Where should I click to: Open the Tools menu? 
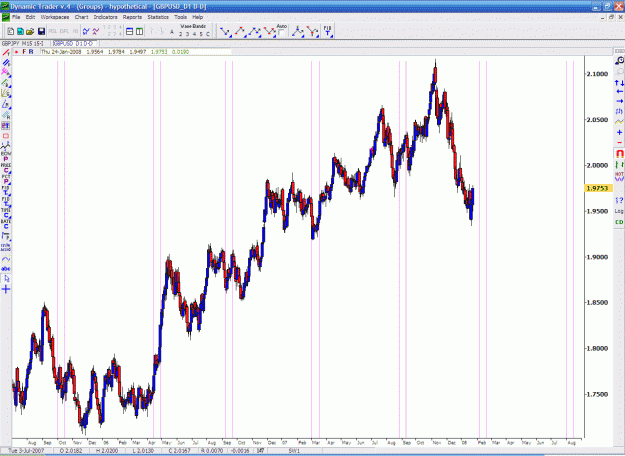[x=180, y=17]
